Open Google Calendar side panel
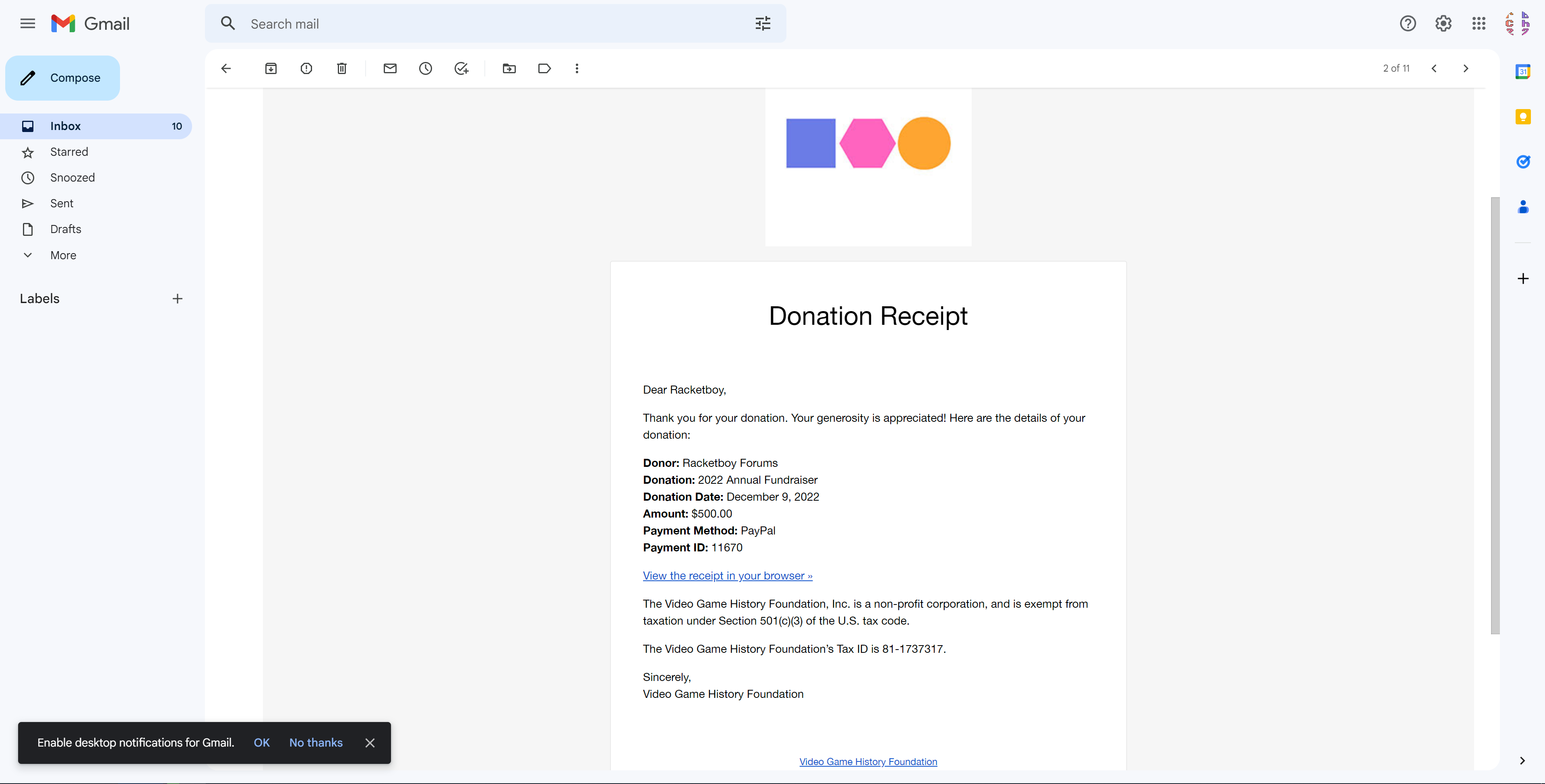This screenshot has width=1545, height=784. coord(1523,72)
